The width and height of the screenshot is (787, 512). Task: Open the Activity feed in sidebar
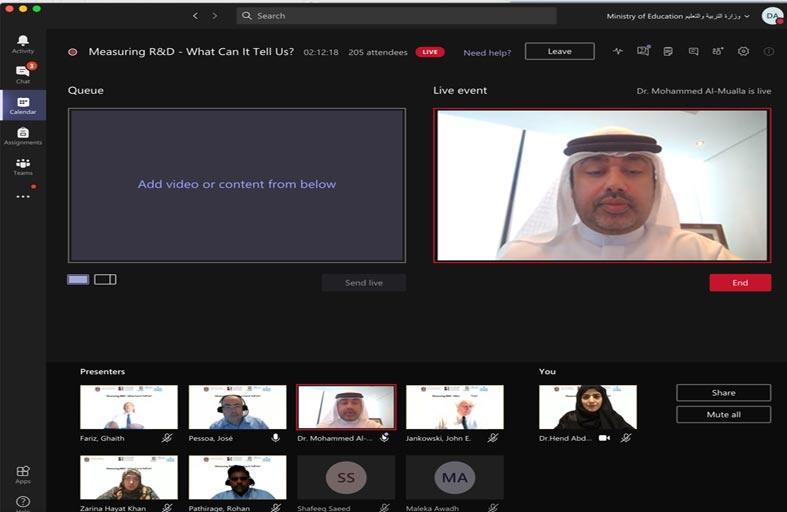click(x=22, y=43)
